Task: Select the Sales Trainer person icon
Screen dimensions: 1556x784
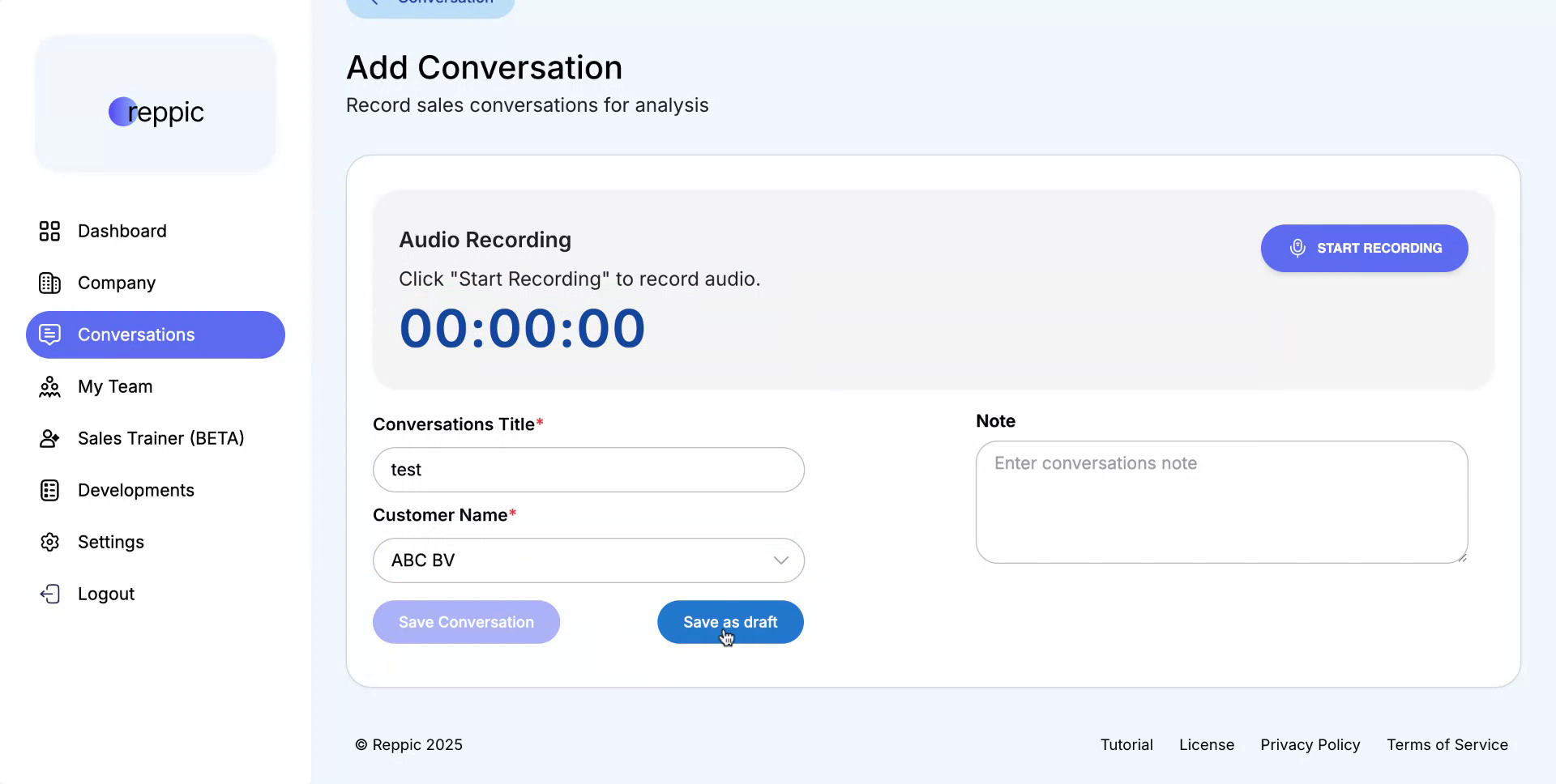Action: (x=49, y=438)
